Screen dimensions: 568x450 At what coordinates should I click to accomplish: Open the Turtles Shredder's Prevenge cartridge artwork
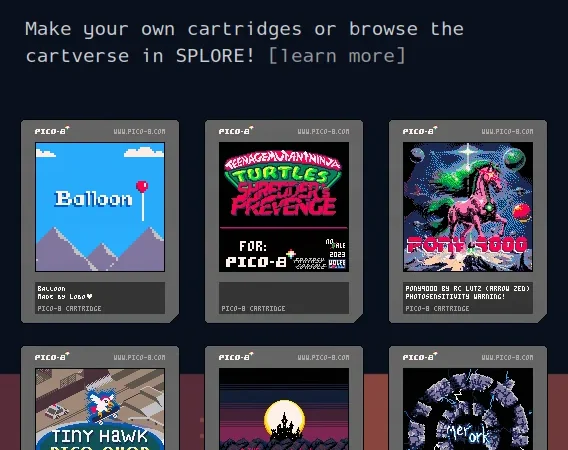[284, 207]
